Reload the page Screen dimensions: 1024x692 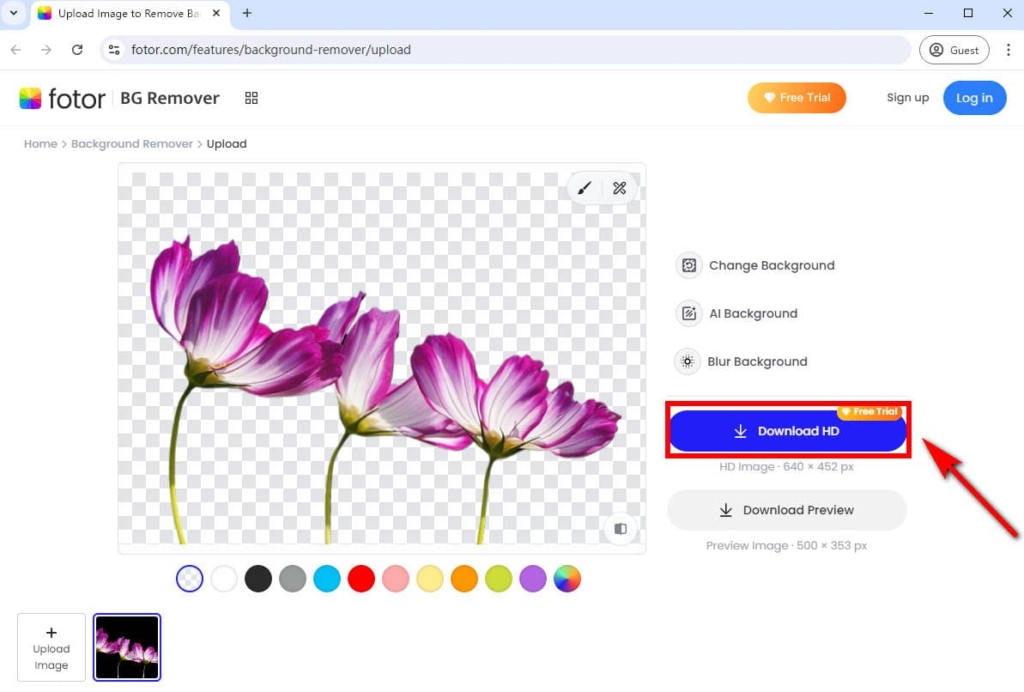tap(77, 50)
